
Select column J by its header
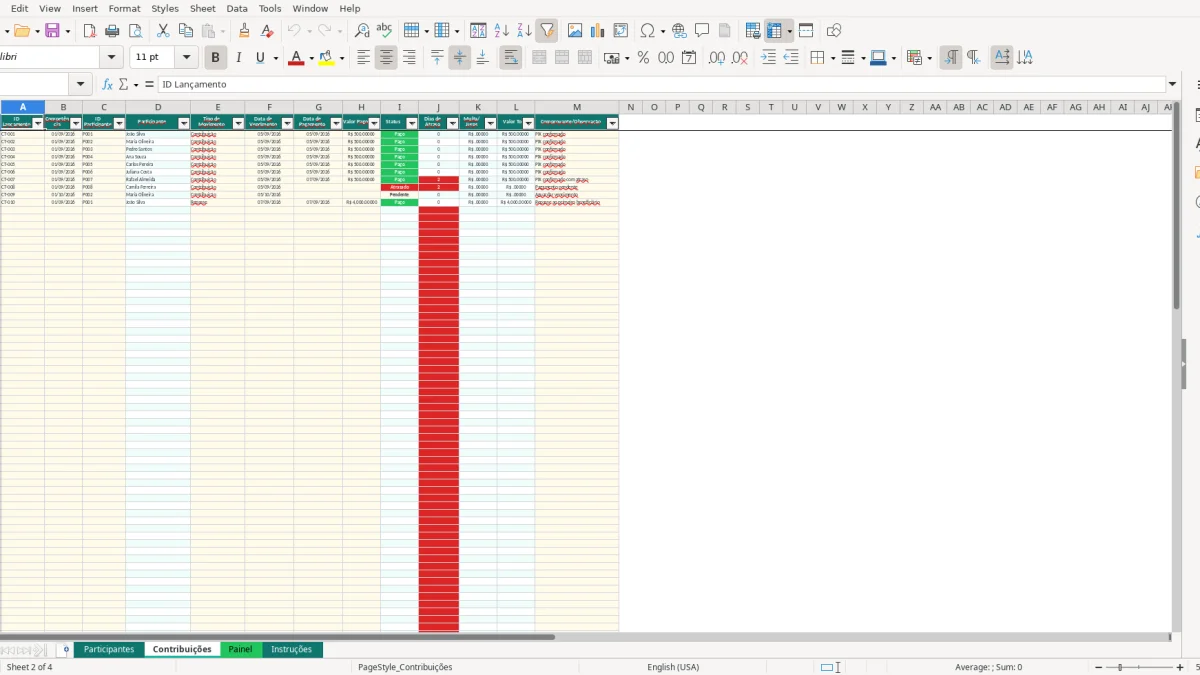tap(438, 107)
